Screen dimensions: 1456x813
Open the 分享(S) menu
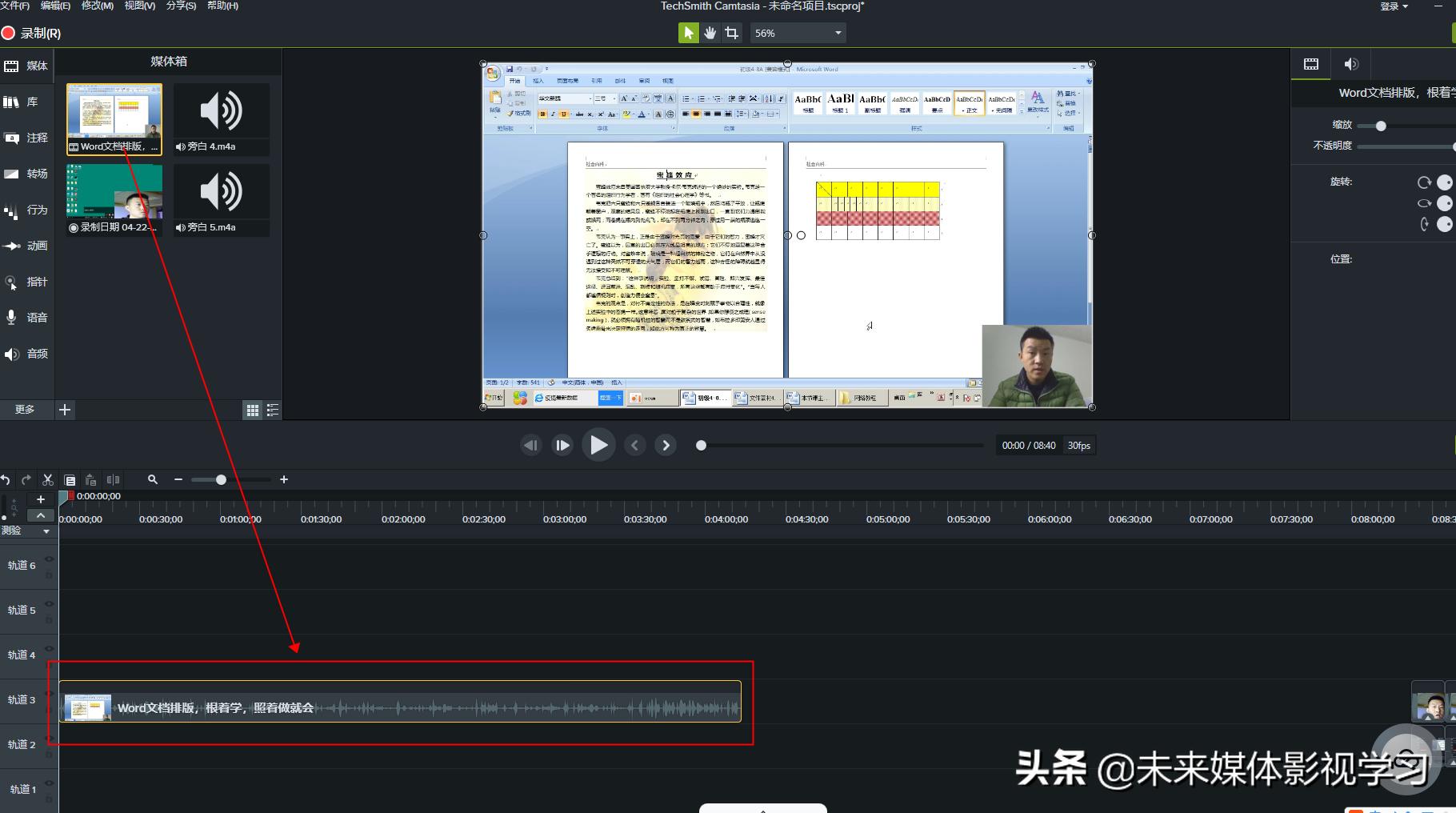(x=182, y=6)
